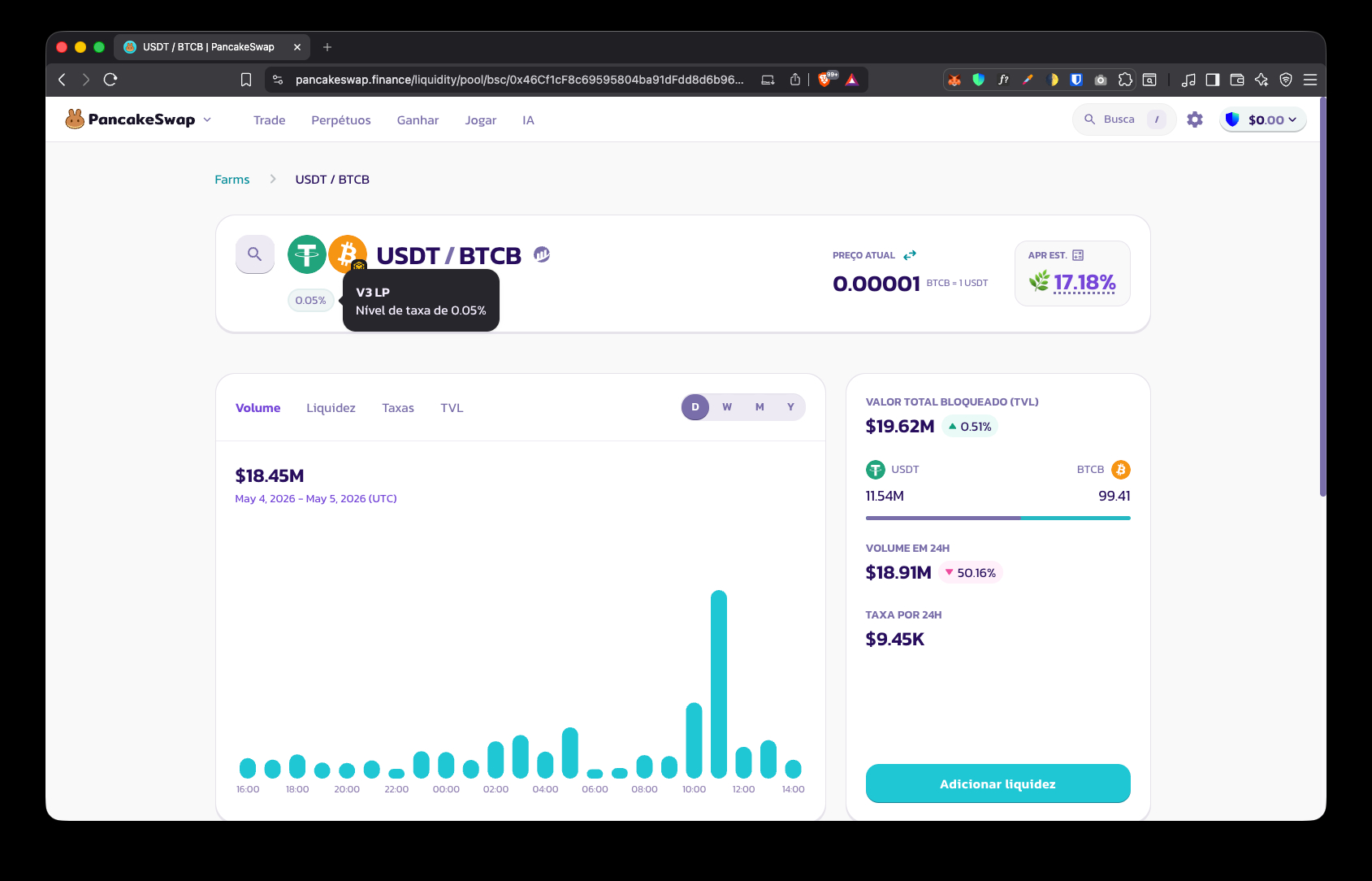Open the Brave Wallet icon
The image size is (1372, 881).
tap(1237, 80)
